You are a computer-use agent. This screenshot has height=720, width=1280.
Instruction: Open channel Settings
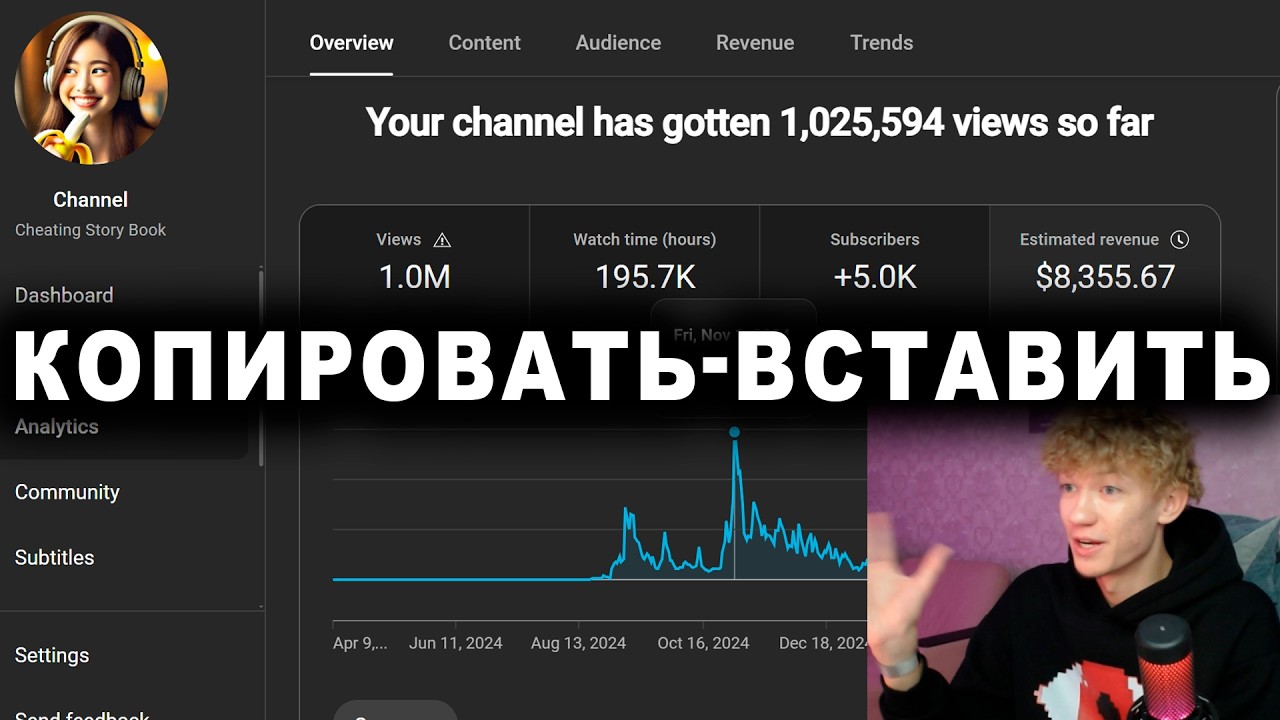tap(52, 655)
